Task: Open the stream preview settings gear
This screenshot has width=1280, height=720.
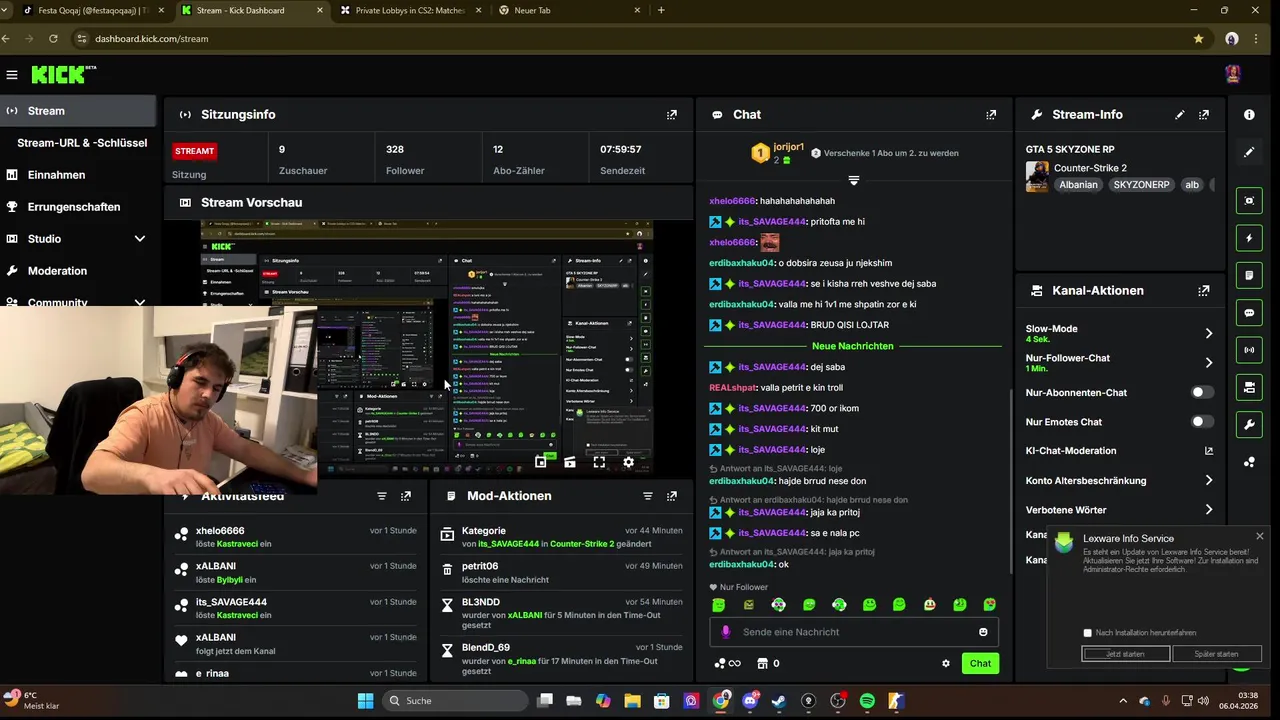Action: click(628, 462)
